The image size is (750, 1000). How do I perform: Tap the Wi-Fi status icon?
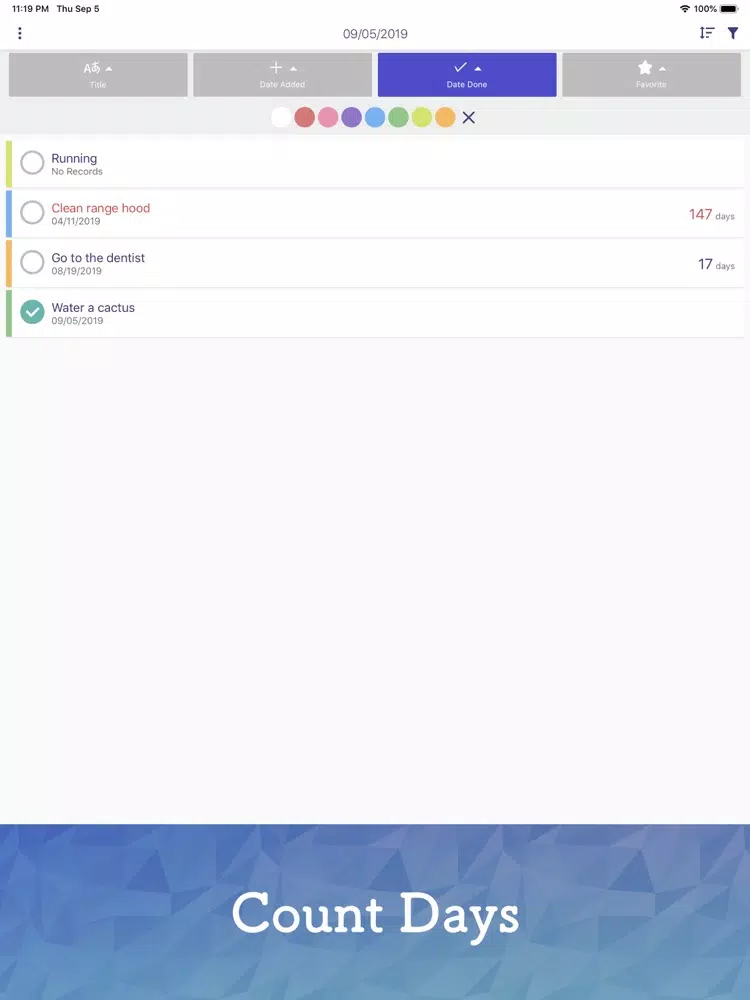pyautogui.click(x=685, y=9)
